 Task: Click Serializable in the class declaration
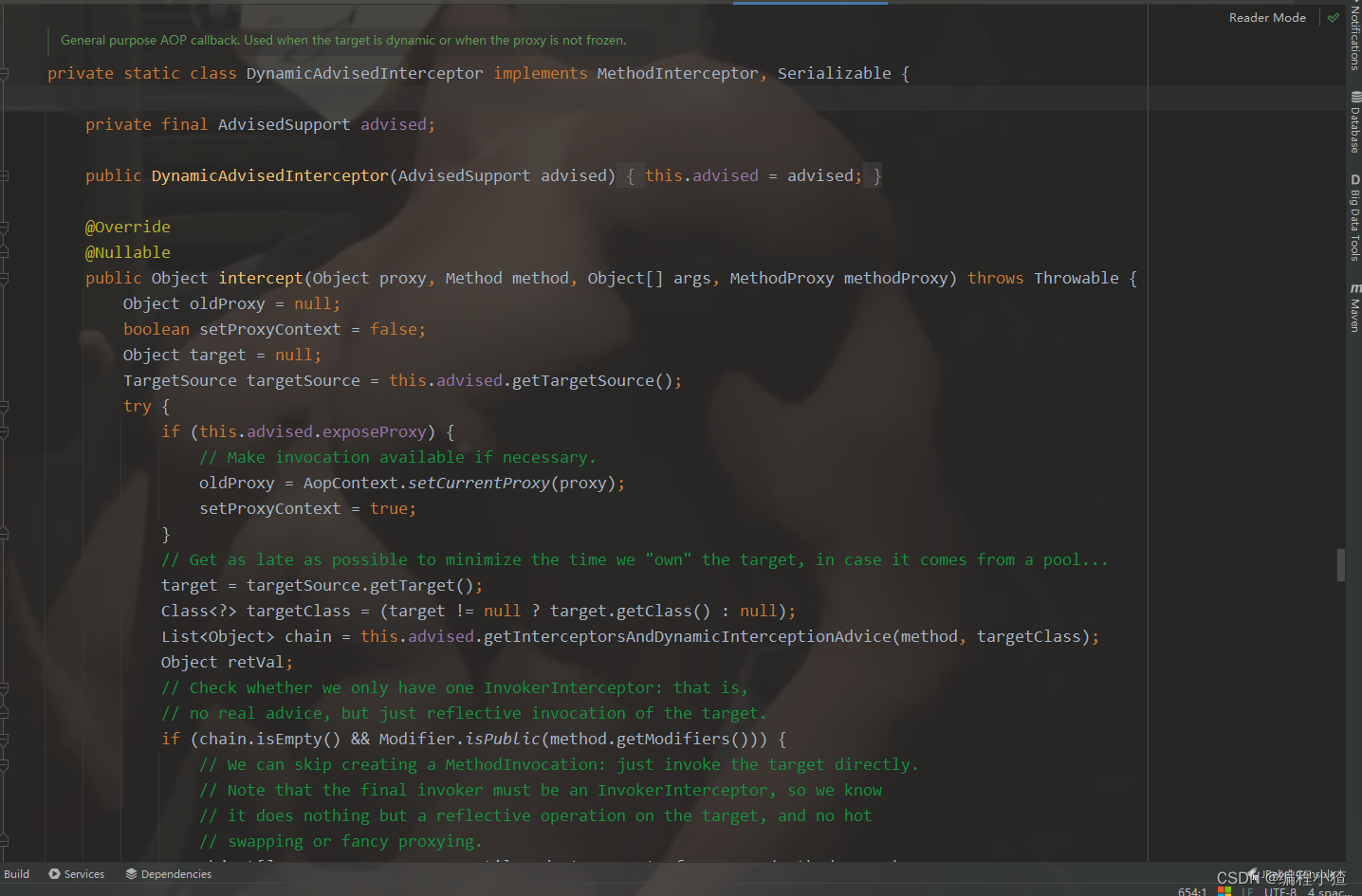point(835,74)
